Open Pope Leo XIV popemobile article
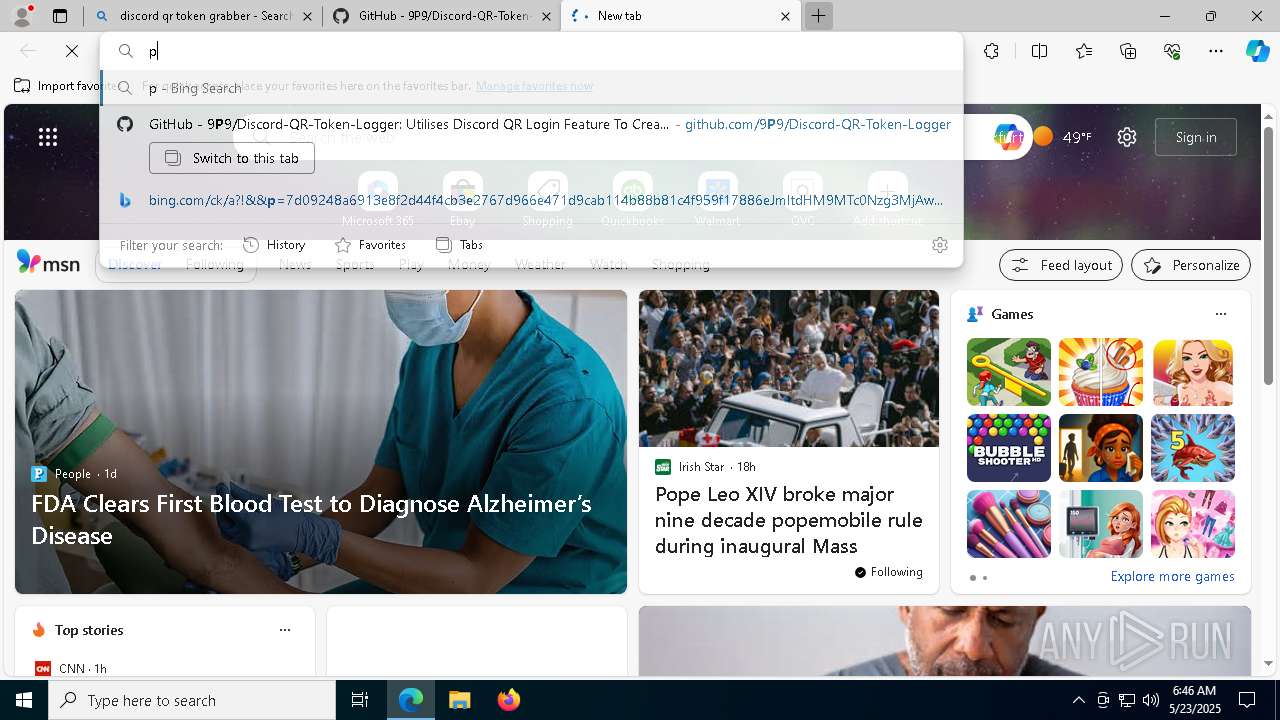The height and width of the screenshot is (720, 1280). pyautogui.click(x=789, y=520)
